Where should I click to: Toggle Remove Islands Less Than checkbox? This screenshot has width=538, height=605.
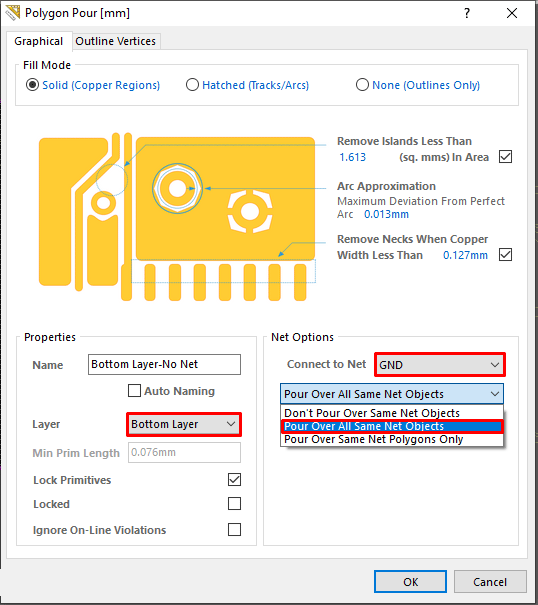pyautogui.click(x=505, y=157)
